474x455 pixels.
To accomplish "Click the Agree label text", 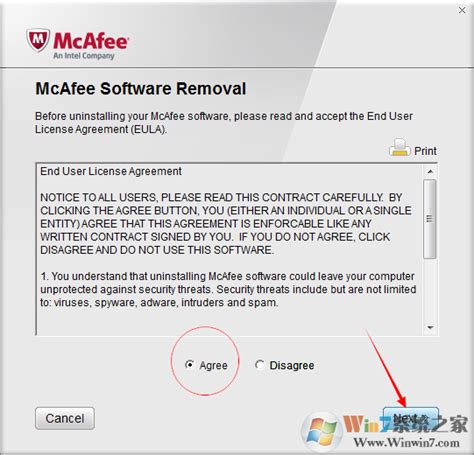I will point(213,365).
